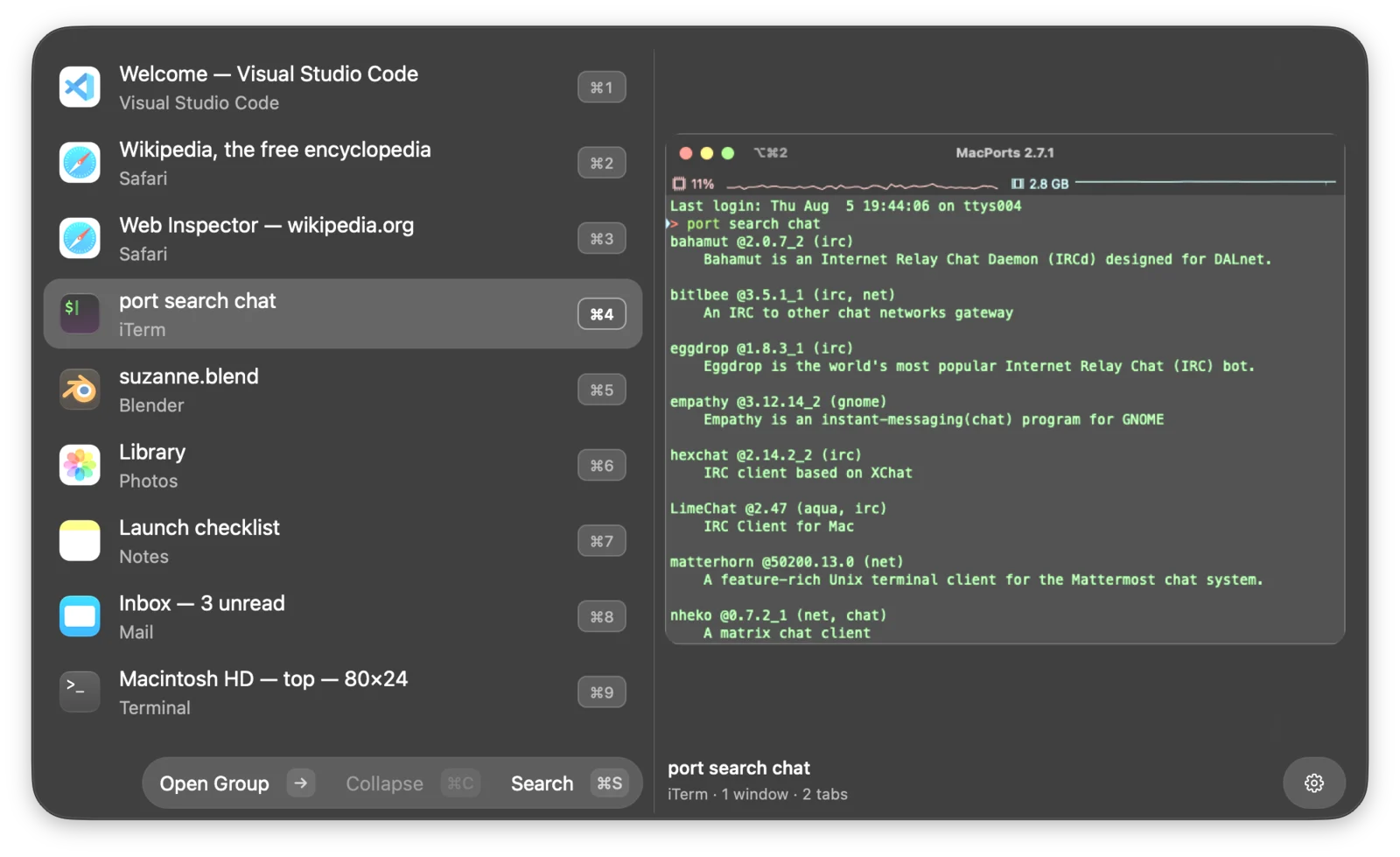The width and height of the screenshot is (1400, 857).
Task: Click the yellow minimize button in iTerm preview
Action: point(707,153)
